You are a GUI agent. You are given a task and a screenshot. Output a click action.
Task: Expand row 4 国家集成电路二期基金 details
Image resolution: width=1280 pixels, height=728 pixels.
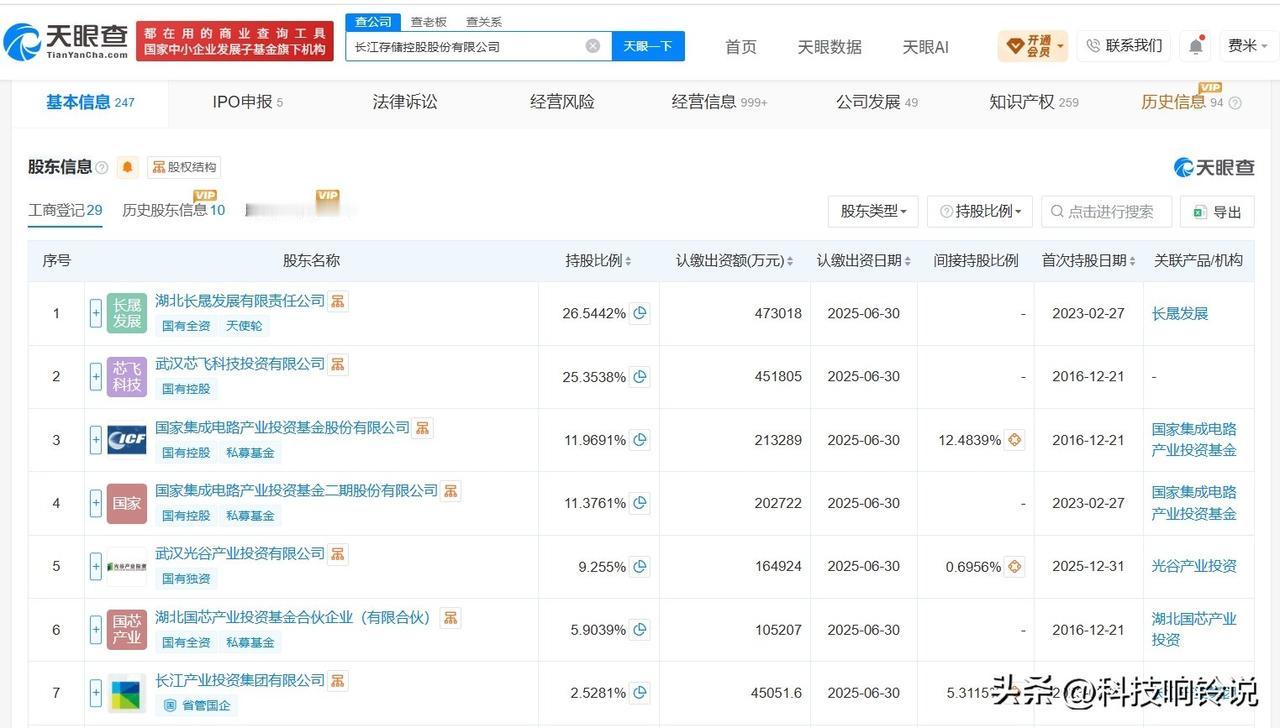[x=96, y=503]
